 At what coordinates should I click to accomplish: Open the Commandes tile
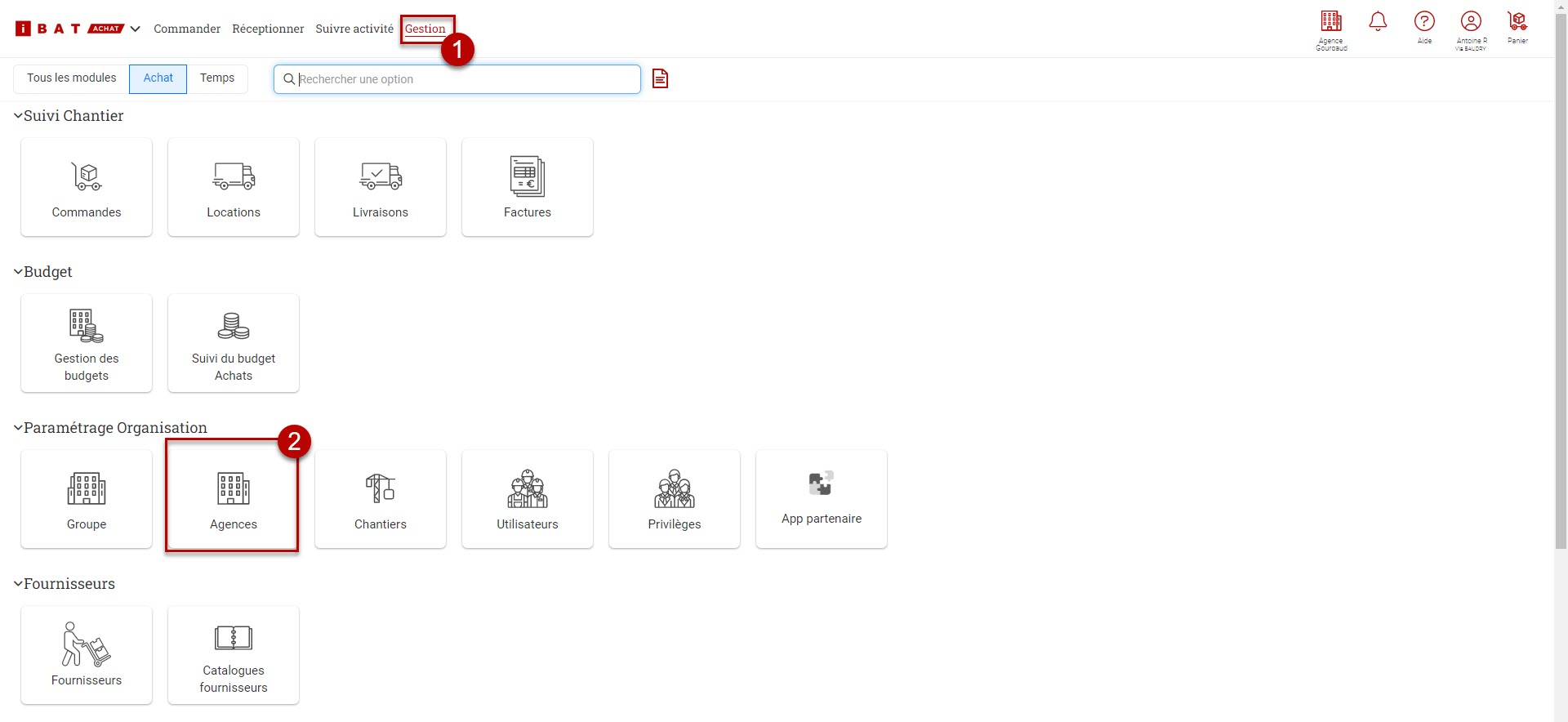click(x=87, y=187)
